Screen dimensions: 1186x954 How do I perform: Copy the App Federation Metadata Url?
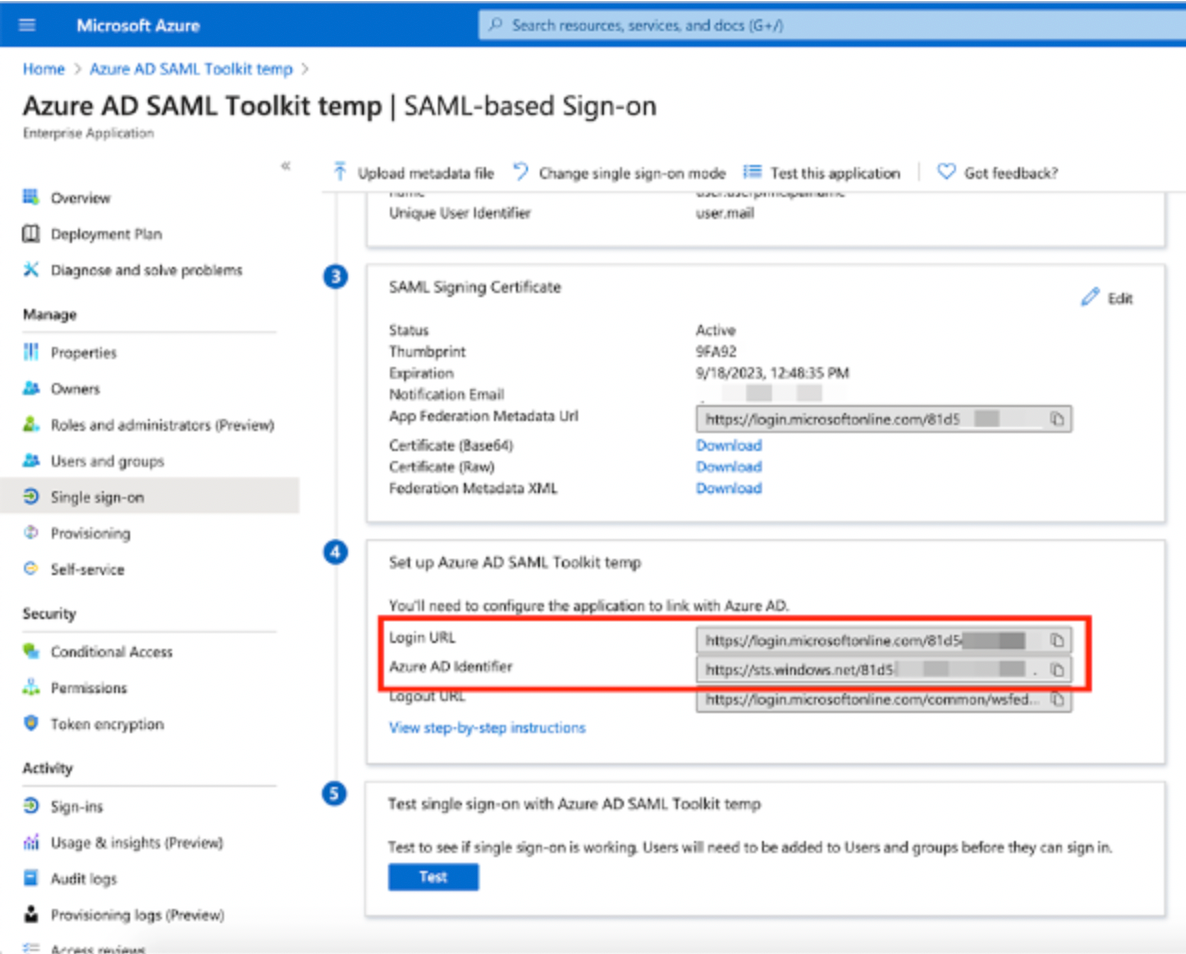1057,419
